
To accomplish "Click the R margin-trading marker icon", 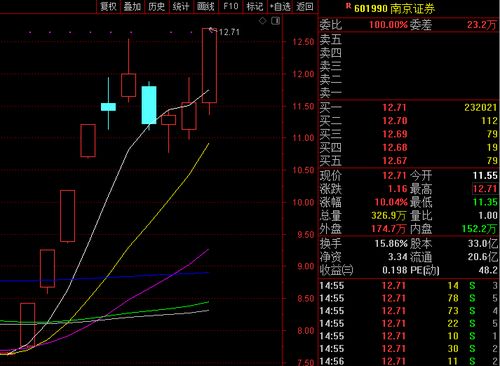I will (x=348, y=6).
